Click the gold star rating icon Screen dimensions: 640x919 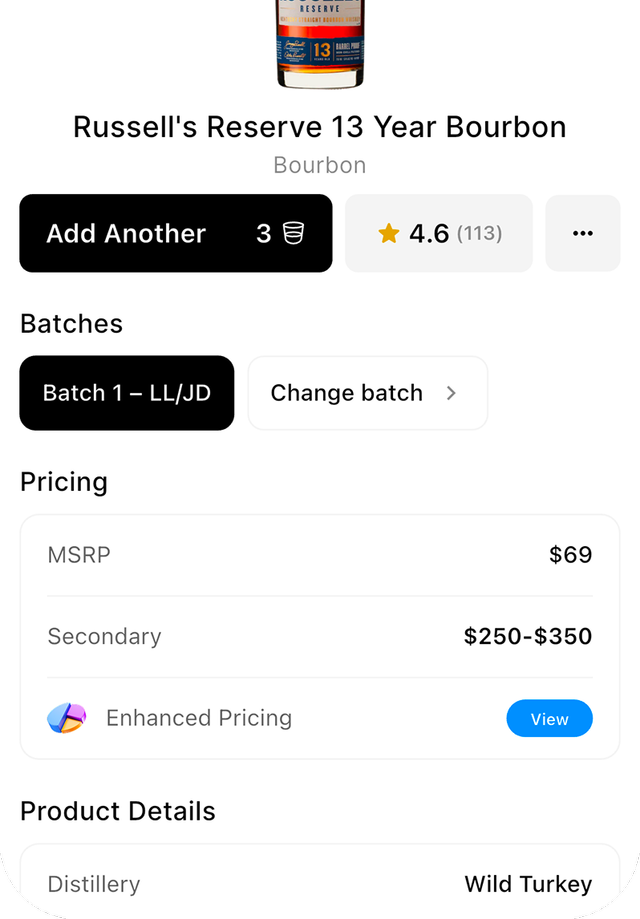pyautogui.click(x=388, y=234)
